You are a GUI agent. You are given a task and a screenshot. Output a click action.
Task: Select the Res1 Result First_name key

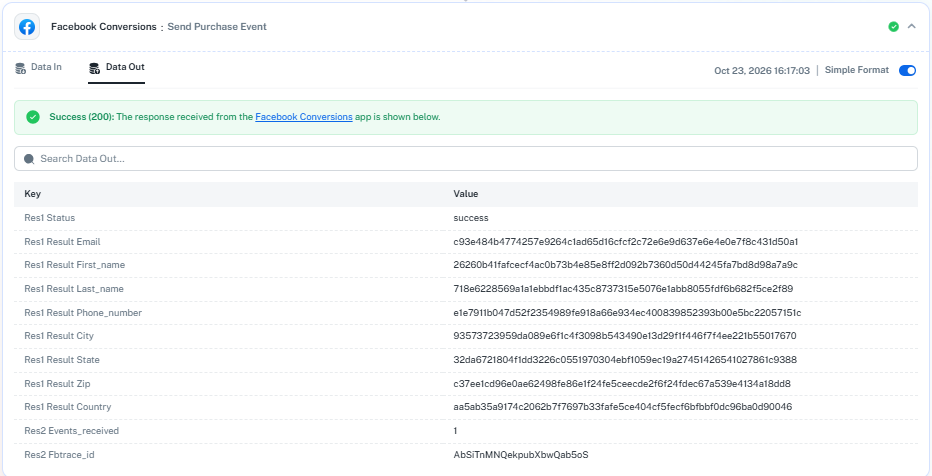(x=75, y=265)
